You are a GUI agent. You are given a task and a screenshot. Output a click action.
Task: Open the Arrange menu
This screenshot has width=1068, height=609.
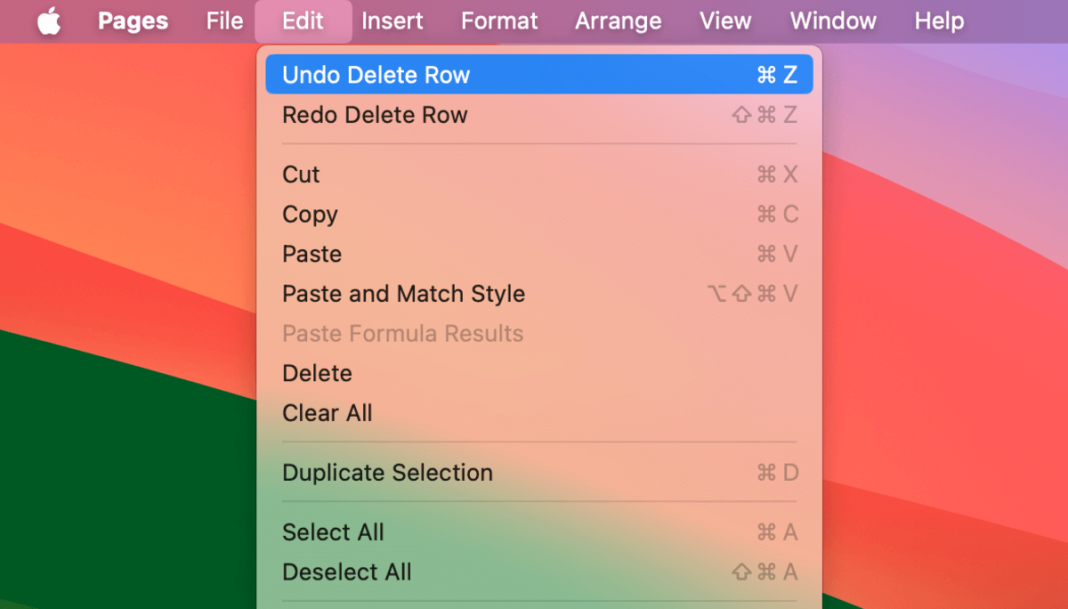[x=618, y=20]
